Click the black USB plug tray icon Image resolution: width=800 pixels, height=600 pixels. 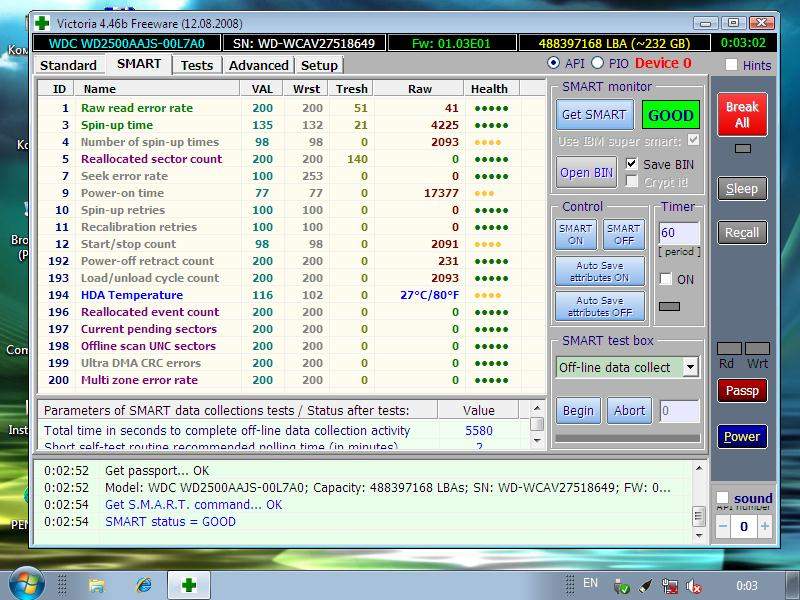tap(645, 586)
